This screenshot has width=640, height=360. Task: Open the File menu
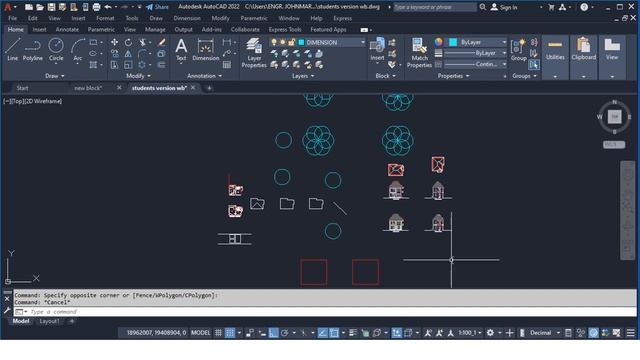[x=13, y=18]
